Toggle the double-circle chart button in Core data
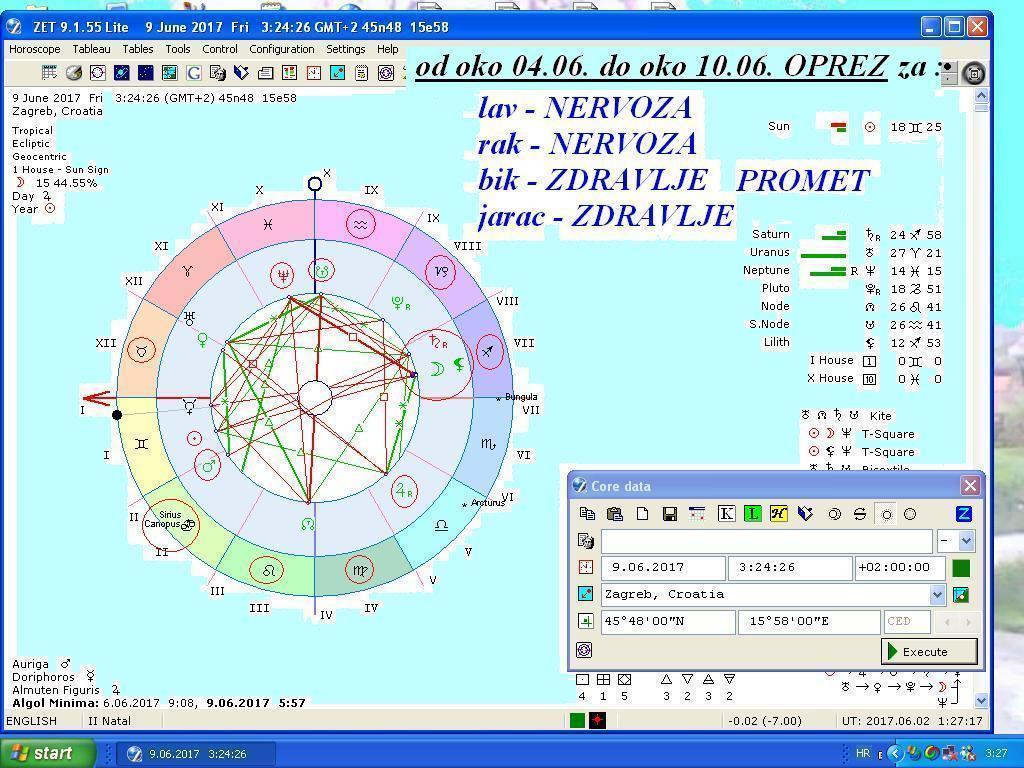Screen dimensions: 1024x768 tap(834, 514)
